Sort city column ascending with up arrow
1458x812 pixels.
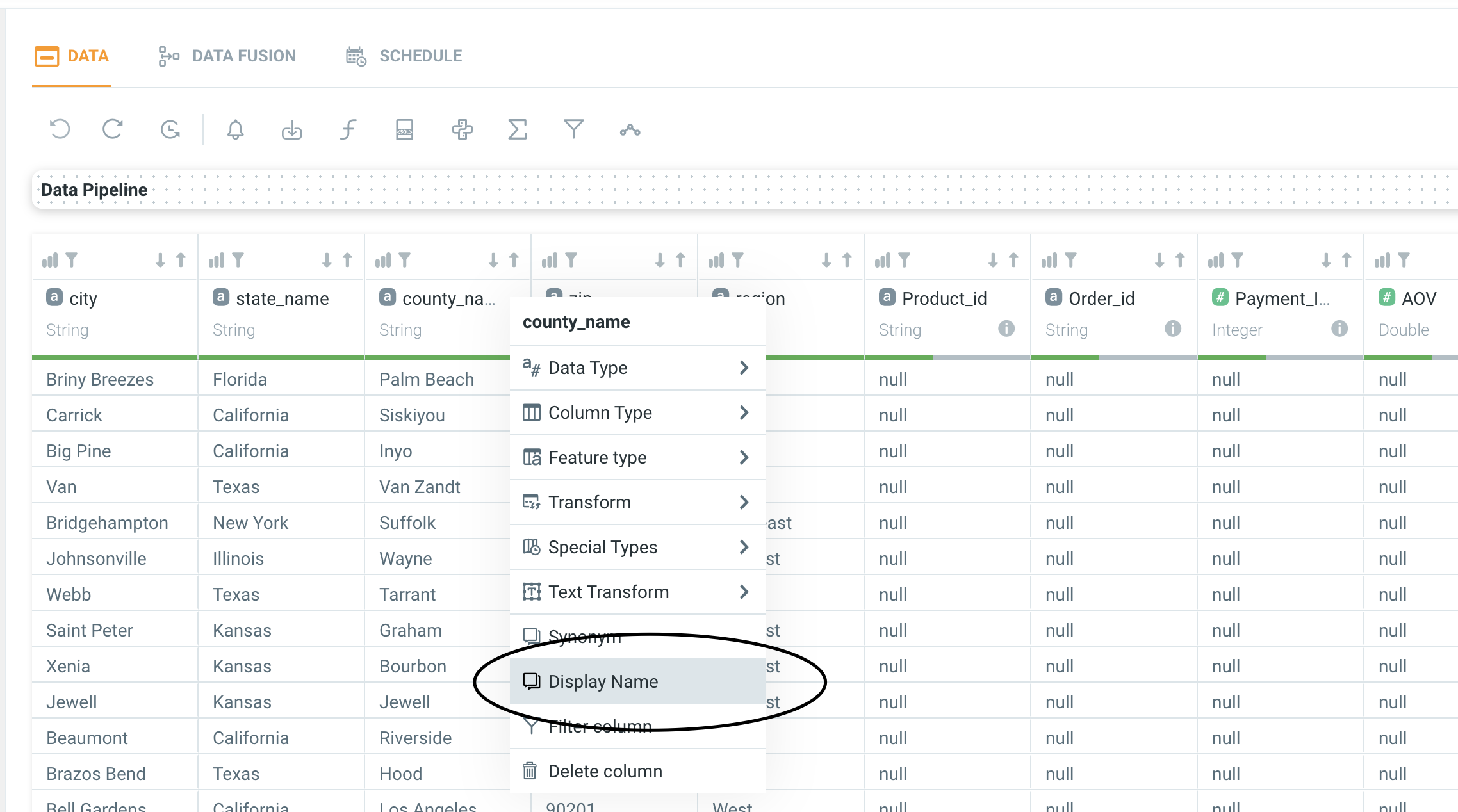click(x=181, y=260)
